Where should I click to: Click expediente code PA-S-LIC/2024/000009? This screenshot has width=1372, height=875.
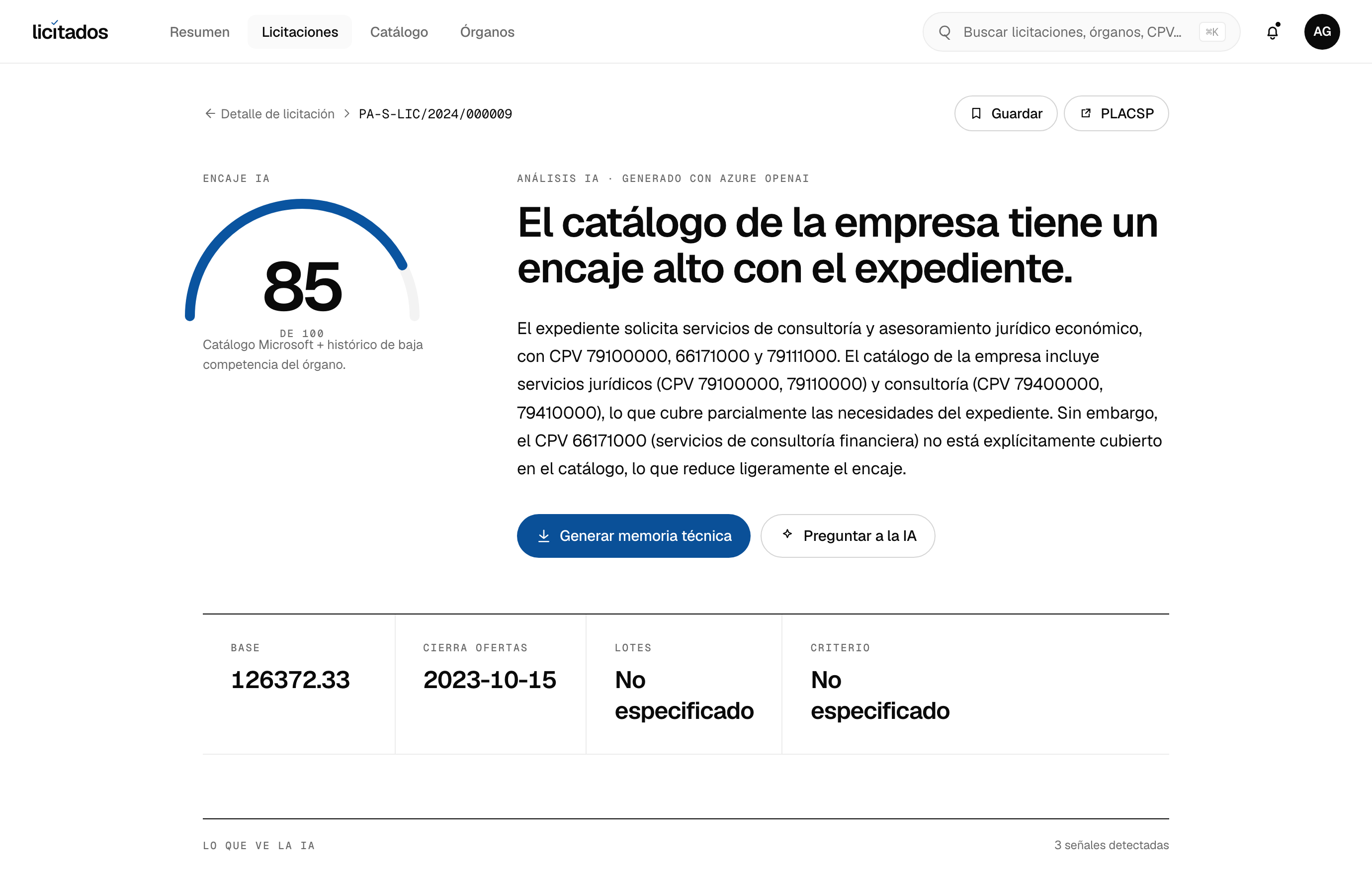click(435, 114)
